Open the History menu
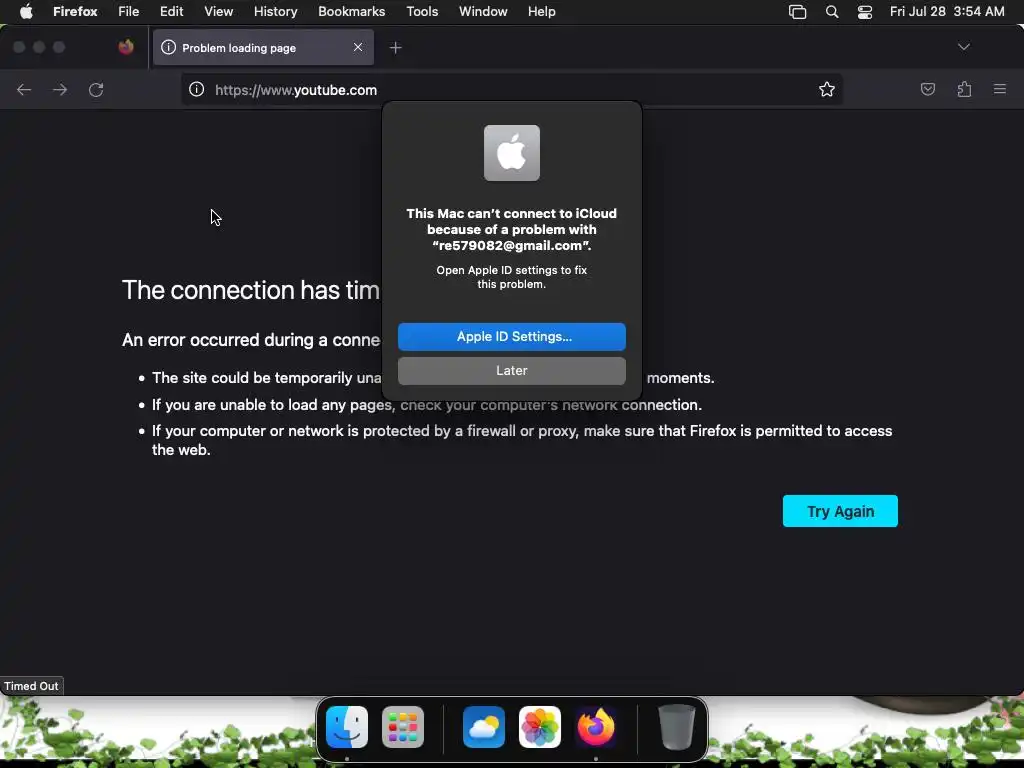 pos(276,11)
